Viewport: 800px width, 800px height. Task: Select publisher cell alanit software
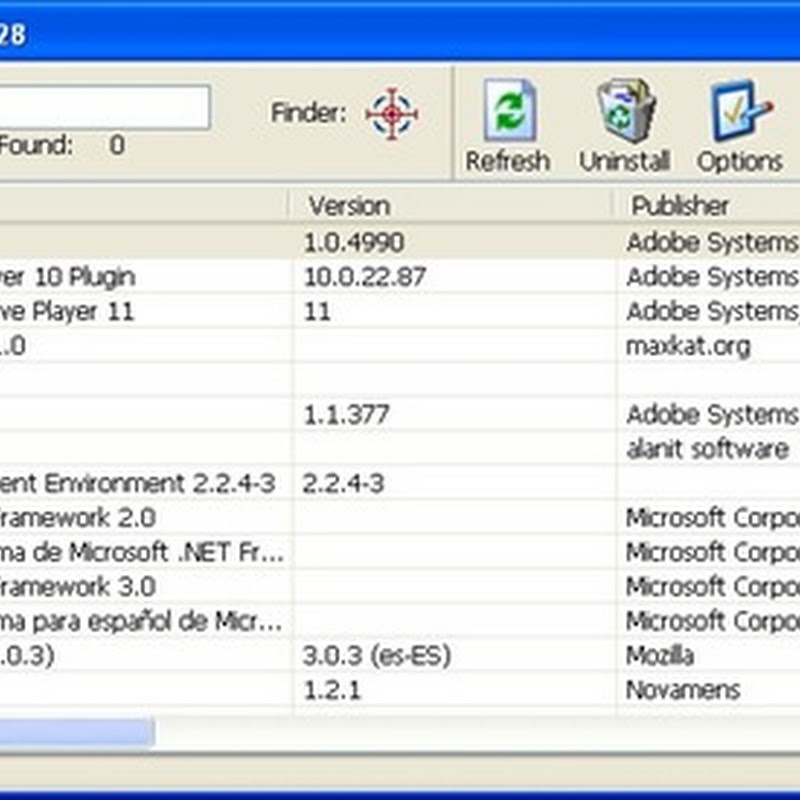click(707, 449)
